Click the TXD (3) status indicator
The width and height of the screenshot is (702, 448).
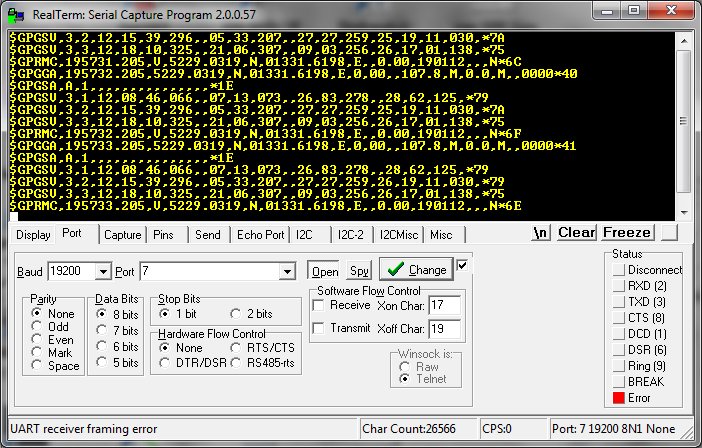coord(619,302)
